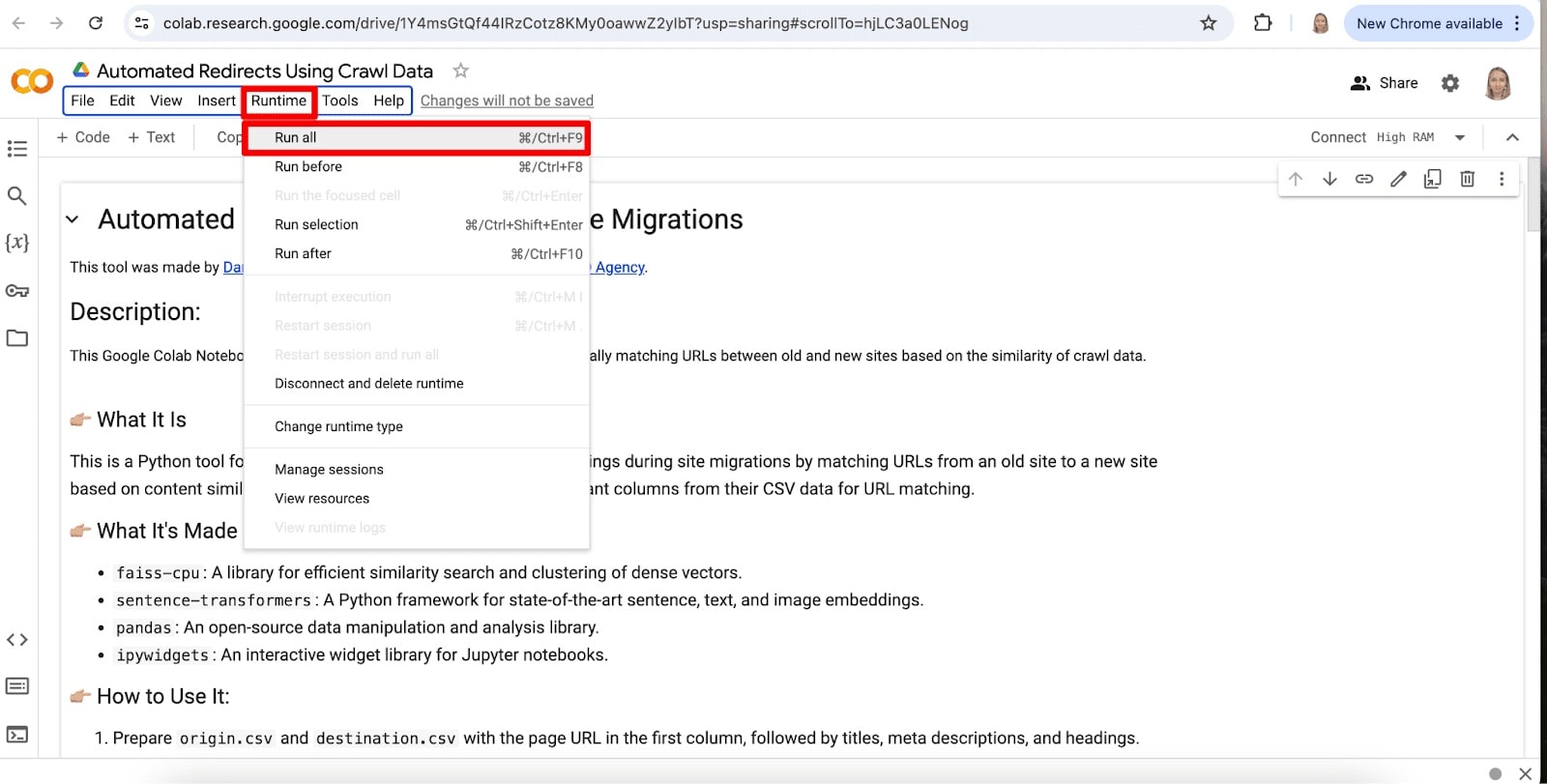
Task: Move cell down arrow
Action: tap(1329, 179)
